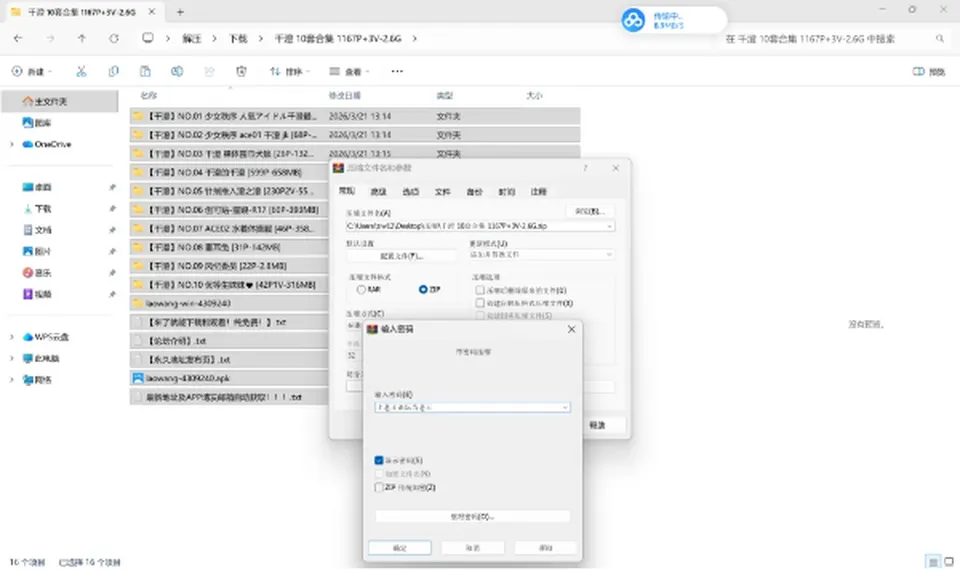The width and height of the screenshot is (960, 570).
Task: Click the Name column header
Action: (149, 96)
